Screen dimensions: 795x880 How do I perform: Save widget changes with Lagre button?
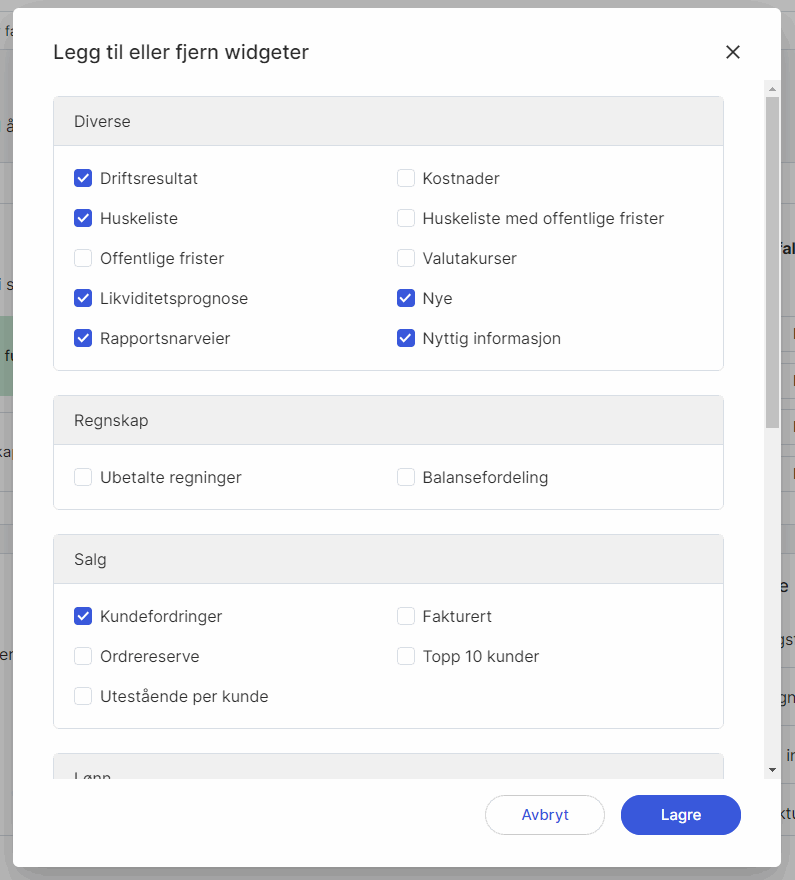[x=681, y=815]
